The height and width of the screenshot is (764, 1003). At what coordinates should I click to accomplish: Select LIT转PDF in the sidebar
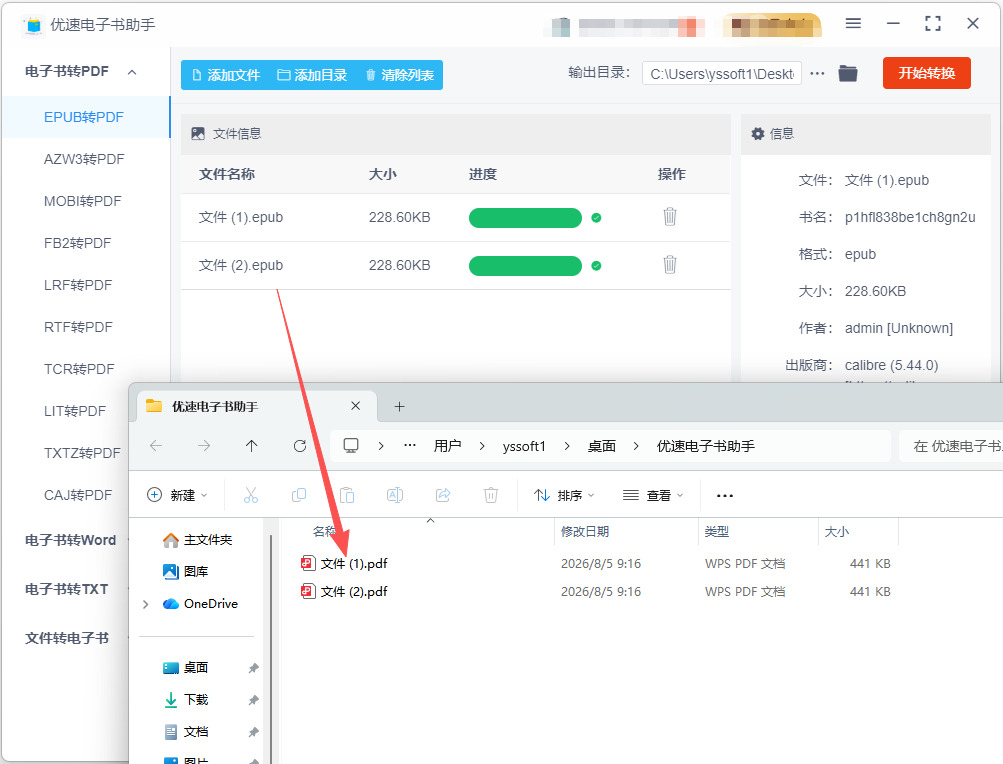point(75,411)
